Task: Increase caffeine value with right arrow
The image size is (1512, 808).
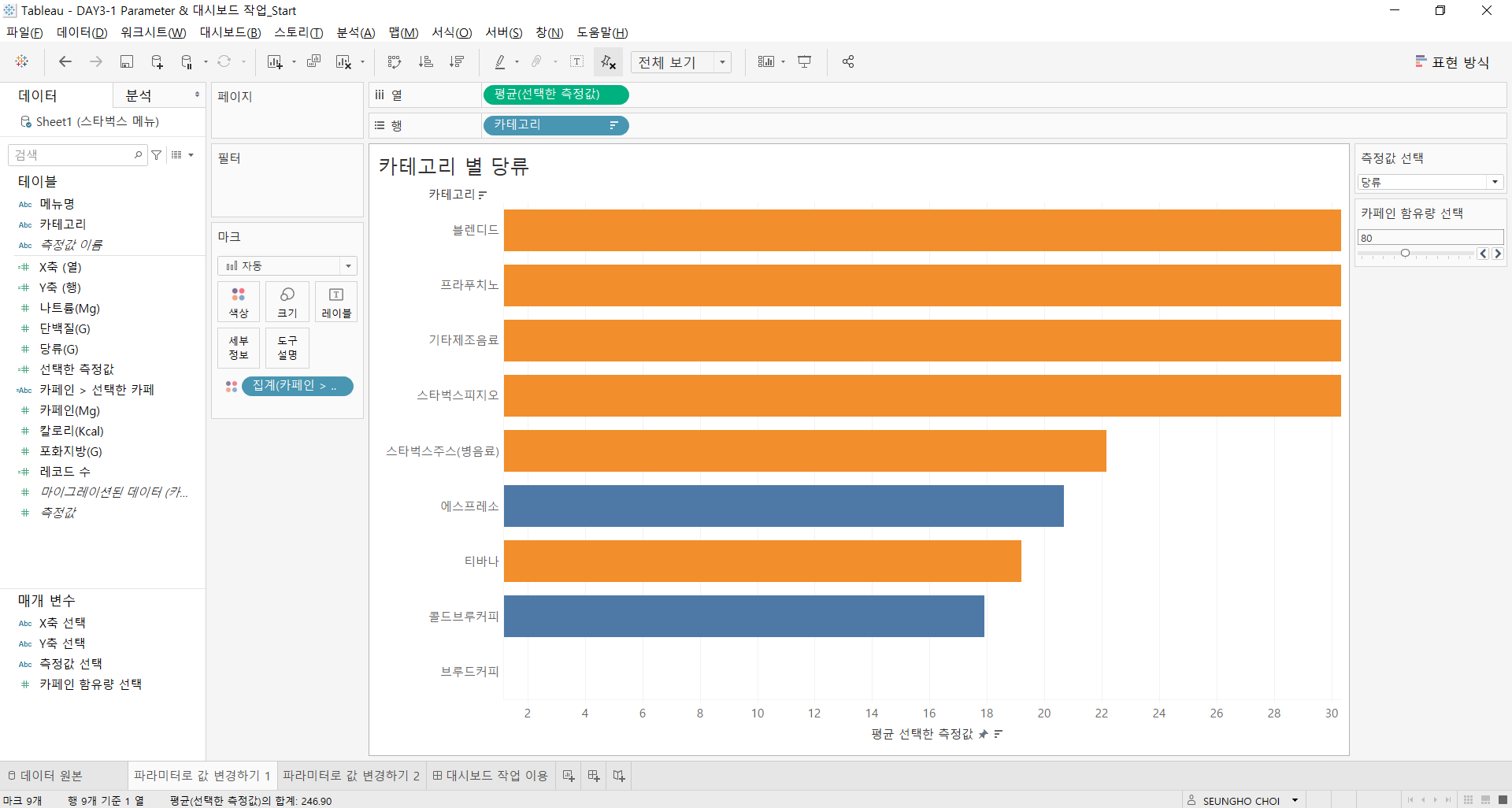Action: [x=1498, y=254]
